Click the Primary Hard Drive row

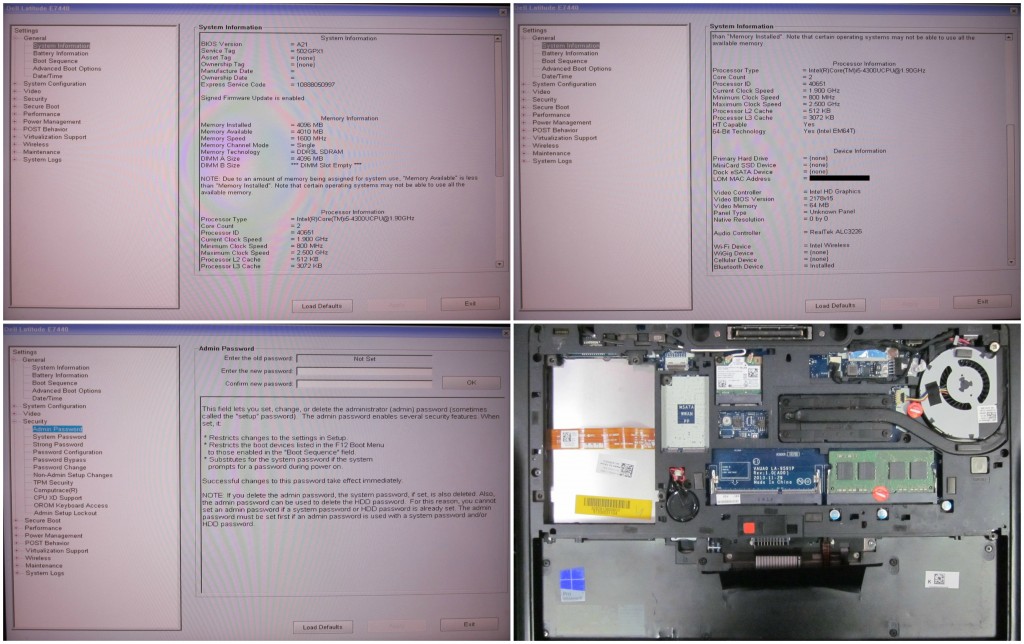[771, 159]
